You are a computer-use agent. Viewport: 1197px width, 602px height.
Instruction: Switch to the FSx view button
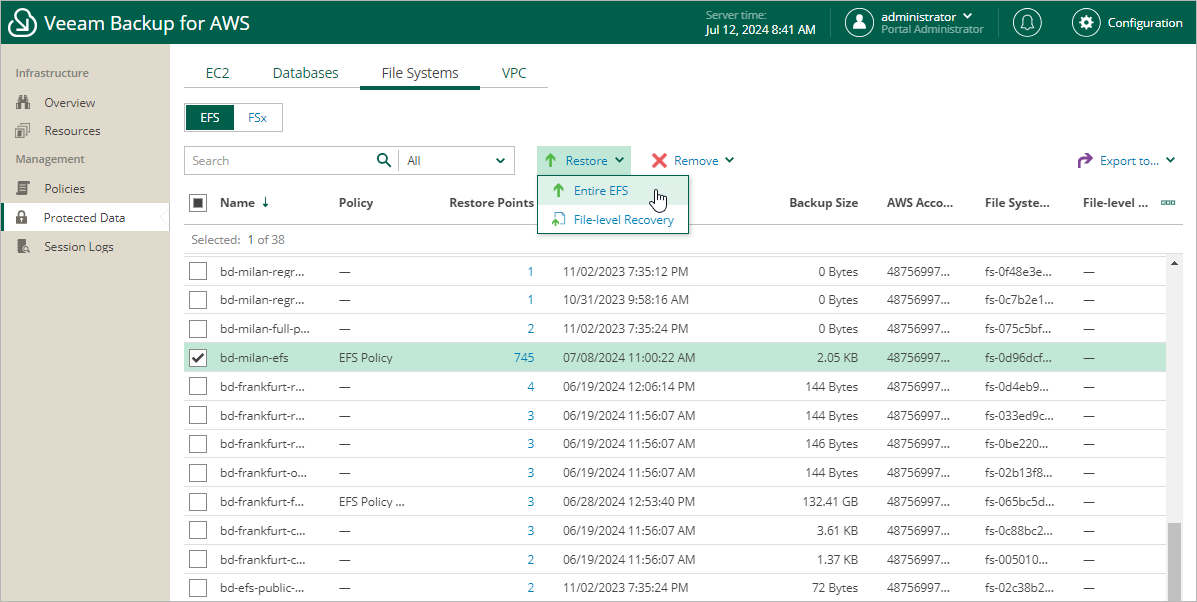(x=258, y=118)
